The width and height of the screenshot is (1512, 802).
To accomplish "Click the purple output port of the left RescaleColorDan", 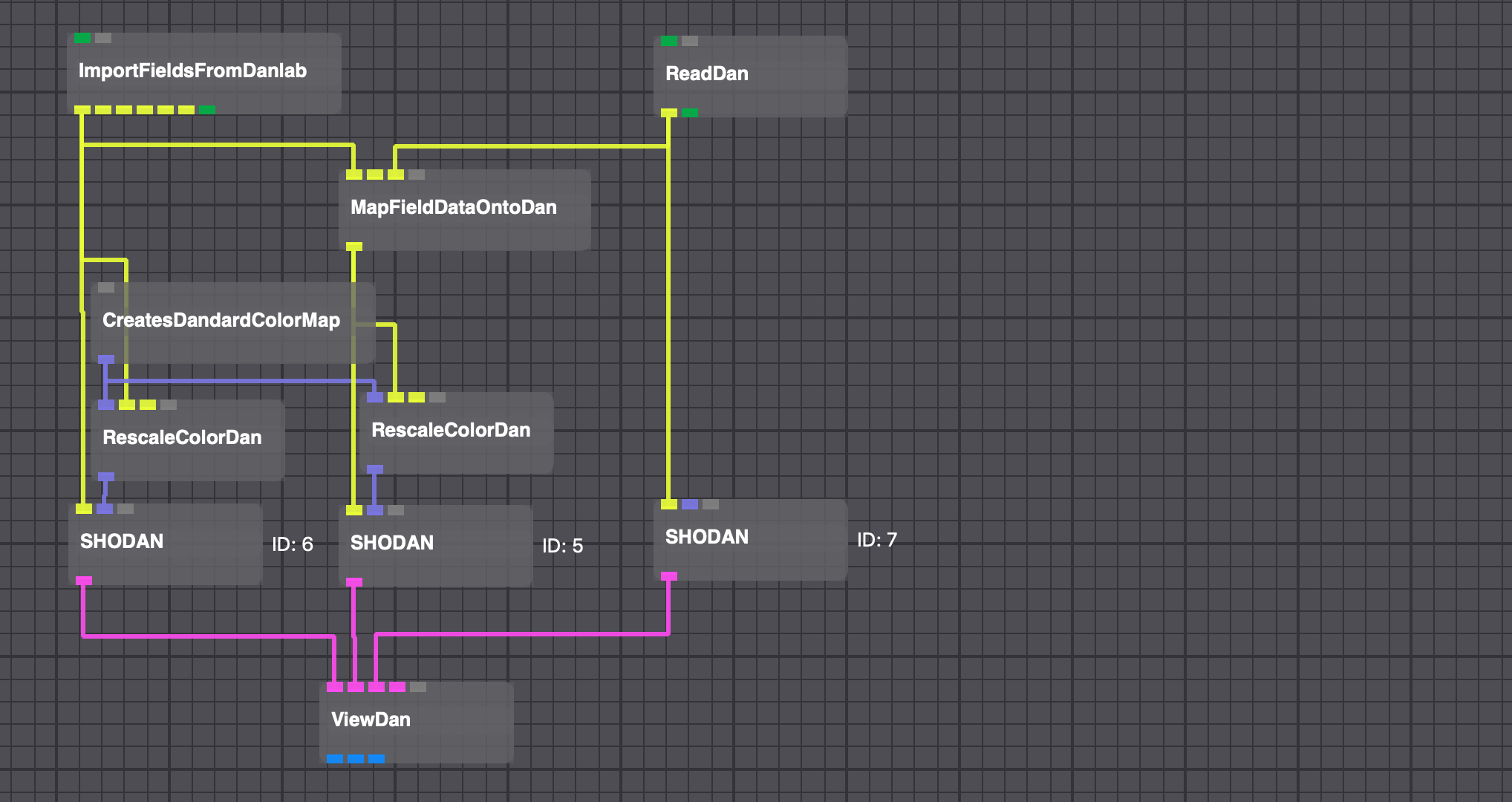I will (x=106, y=477).
